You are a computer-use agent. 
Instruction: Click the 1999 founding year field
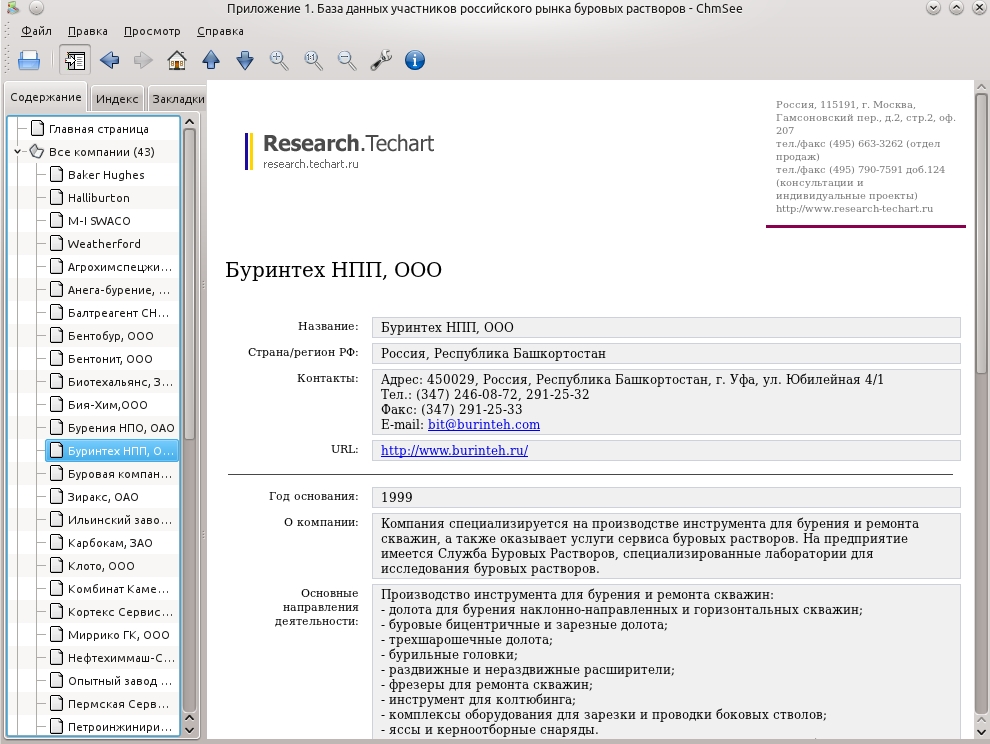click(x=666, y=497)
